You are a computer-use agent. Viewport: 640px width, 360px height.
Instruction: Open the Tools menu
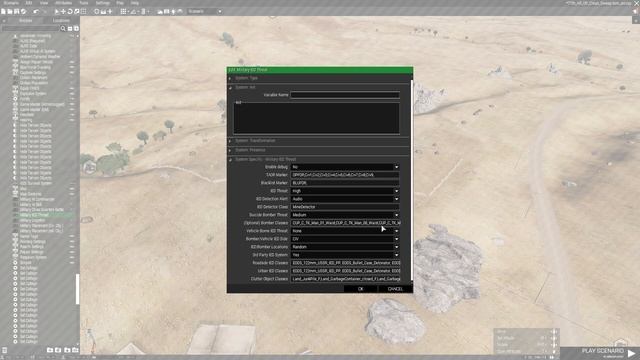point(84,3)
